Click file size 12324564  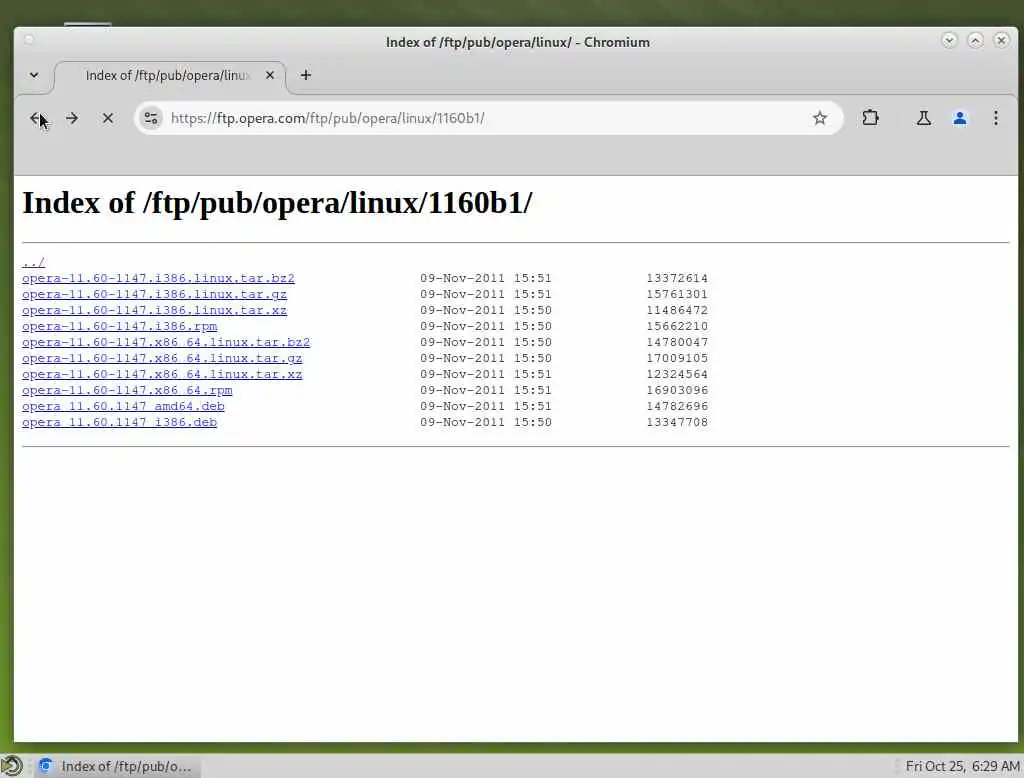click(677, 374)
